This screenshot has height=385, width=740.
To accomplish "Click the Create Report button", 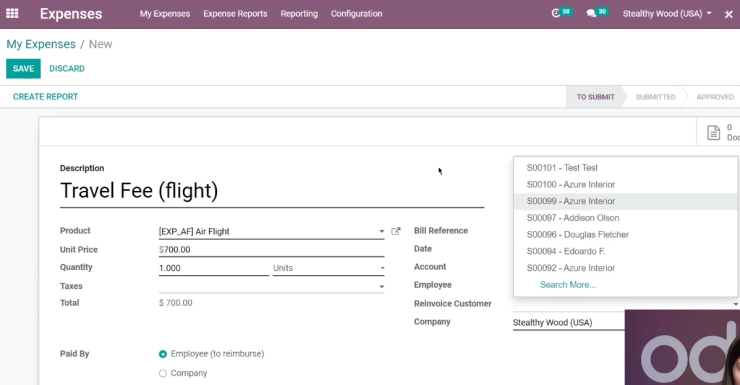I will 45,97.
